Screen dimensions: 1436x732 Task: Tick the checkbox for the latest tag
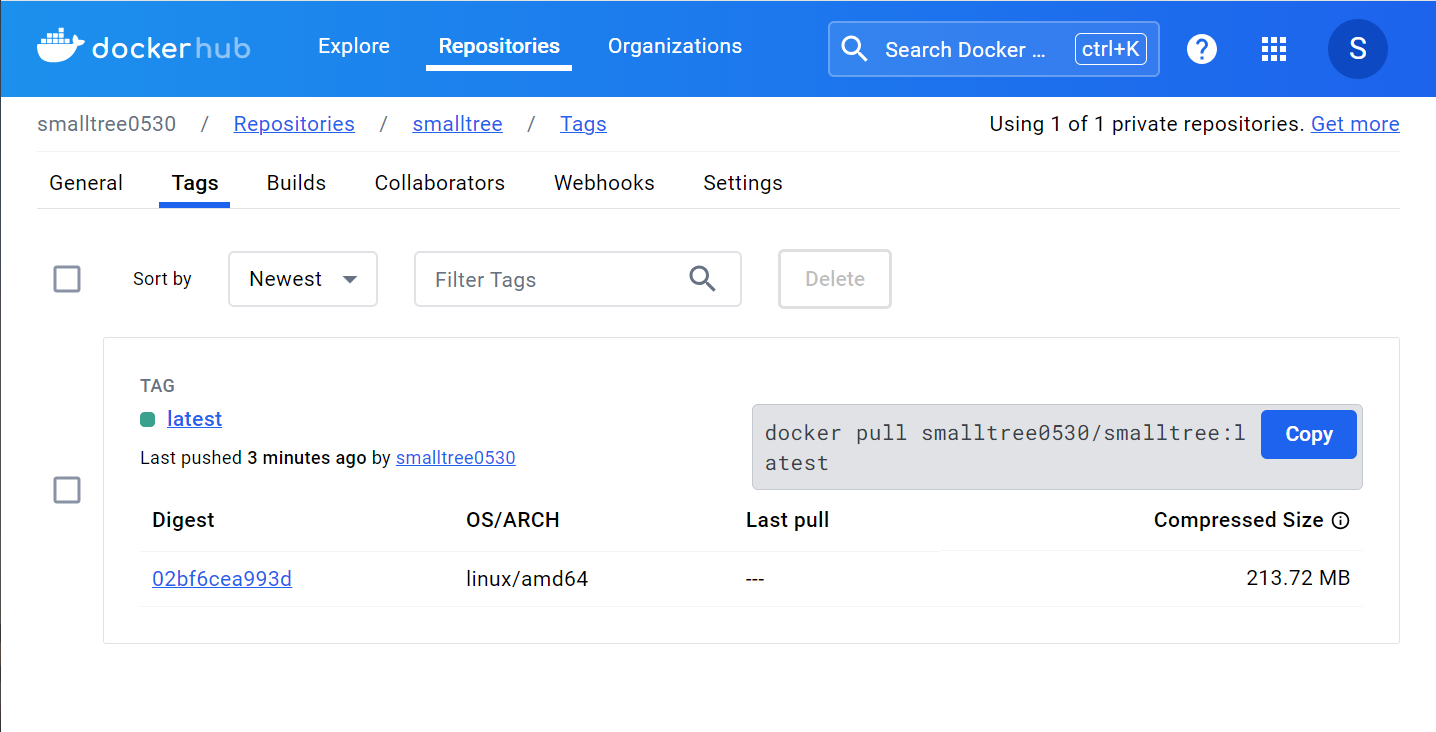[67, 490]
